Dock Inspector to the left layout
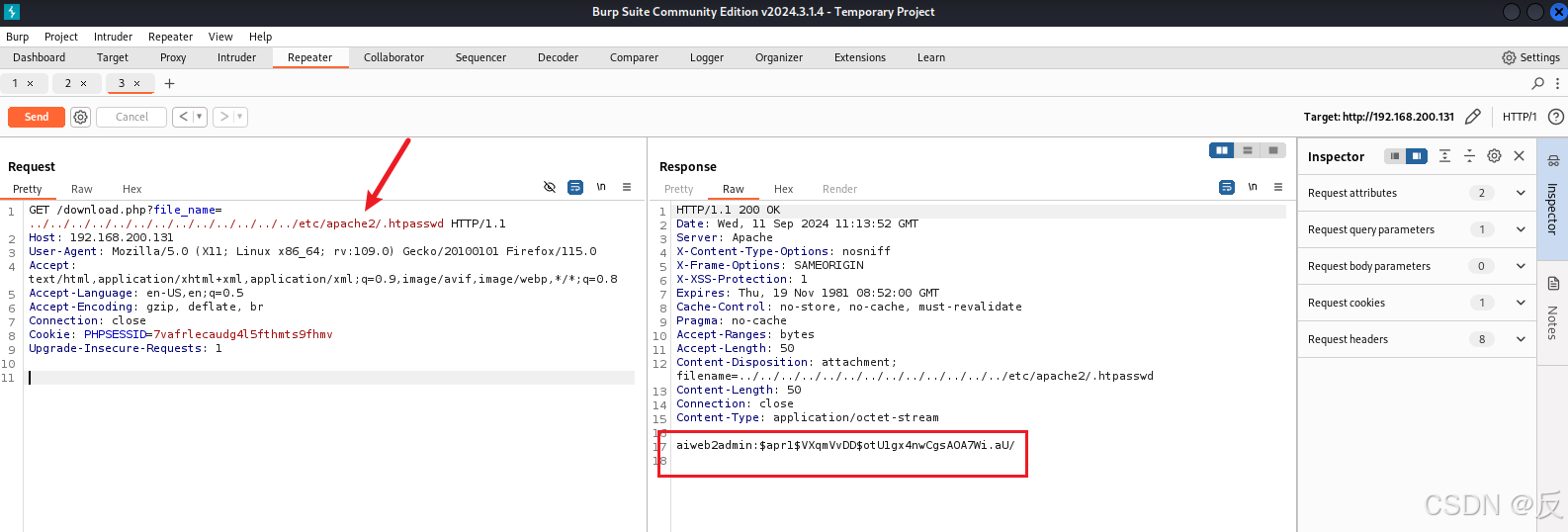The width and height of the screenshot is (1568, 532). click(1395, 156)
